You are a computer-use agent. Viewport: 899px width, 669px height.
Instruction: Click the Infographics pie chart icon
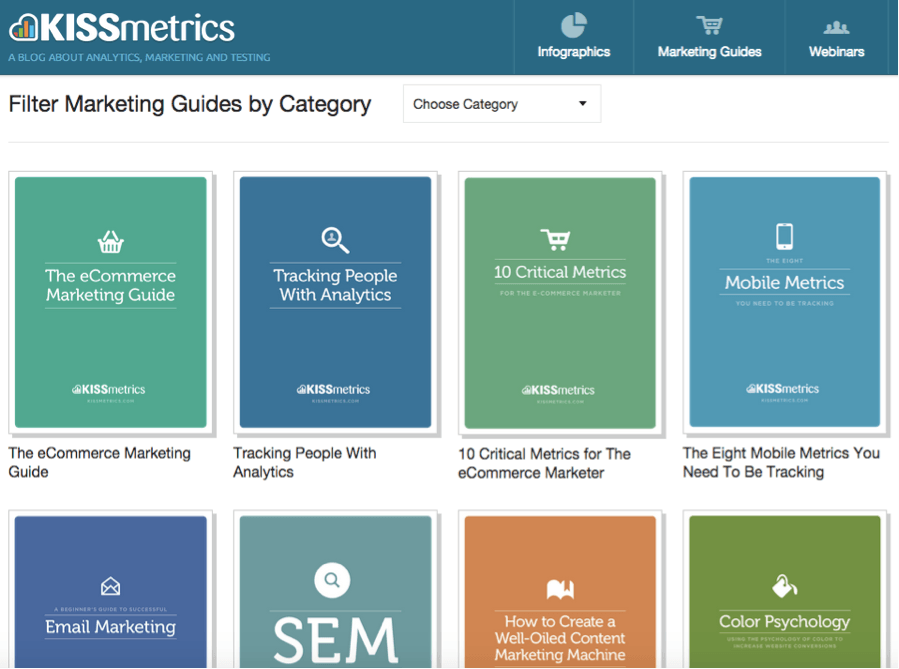tap(573, 25)
